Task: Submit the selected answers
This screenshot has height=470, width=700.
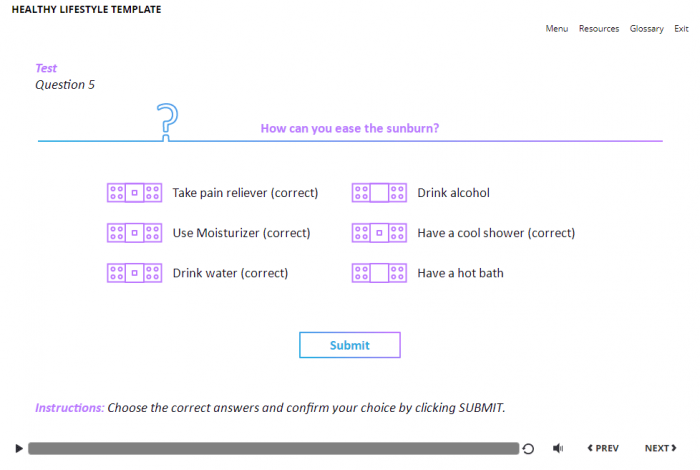Action: [x=350, y=345]
